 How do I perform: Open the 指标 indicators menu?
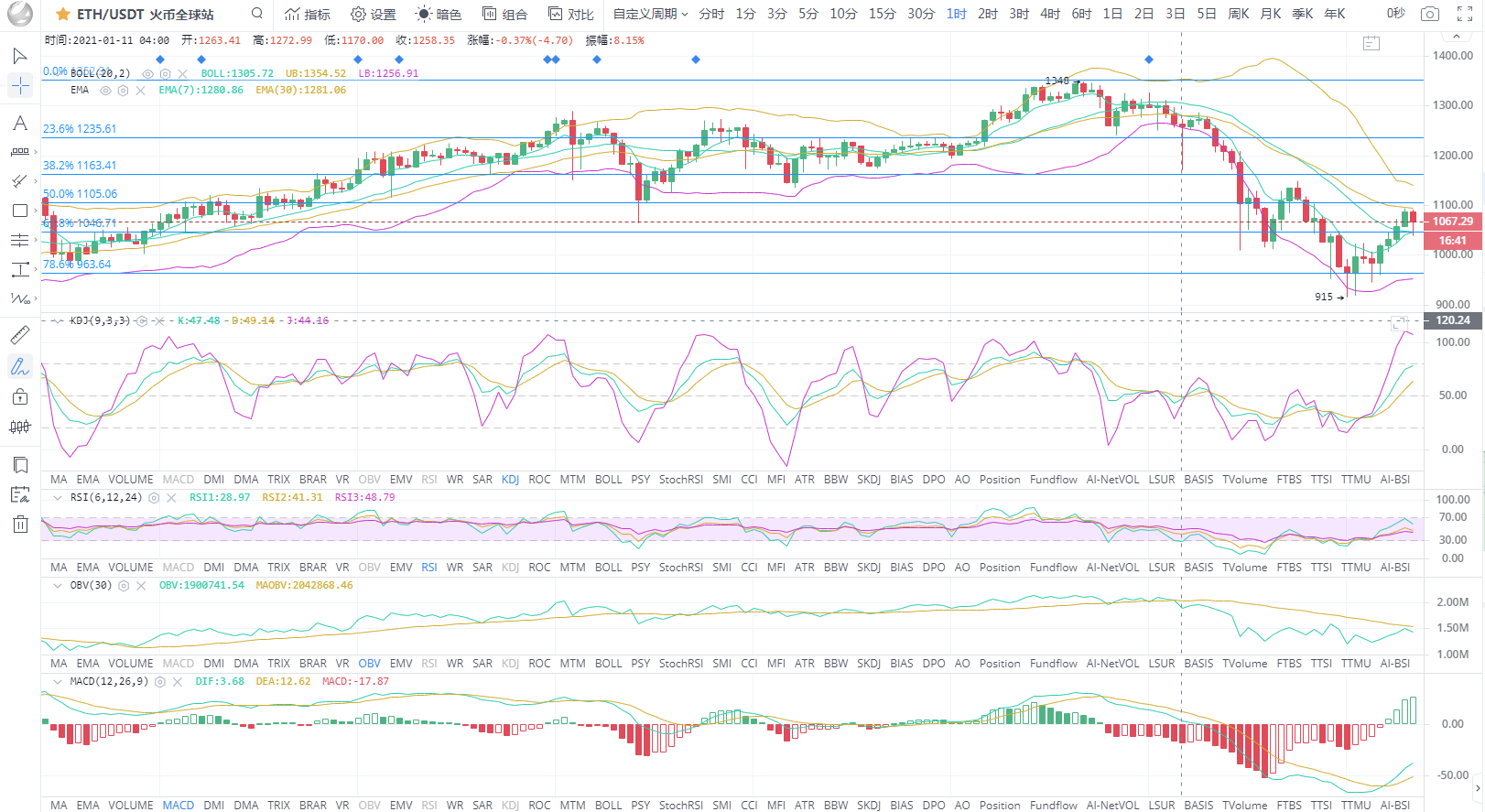coord(308,15)
